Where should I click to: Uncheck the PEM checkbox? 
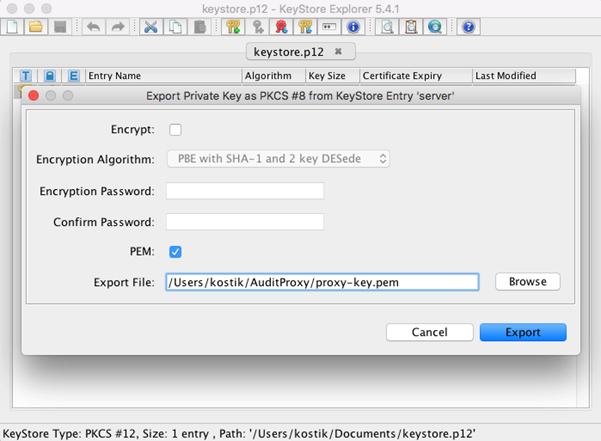(175, 252)
